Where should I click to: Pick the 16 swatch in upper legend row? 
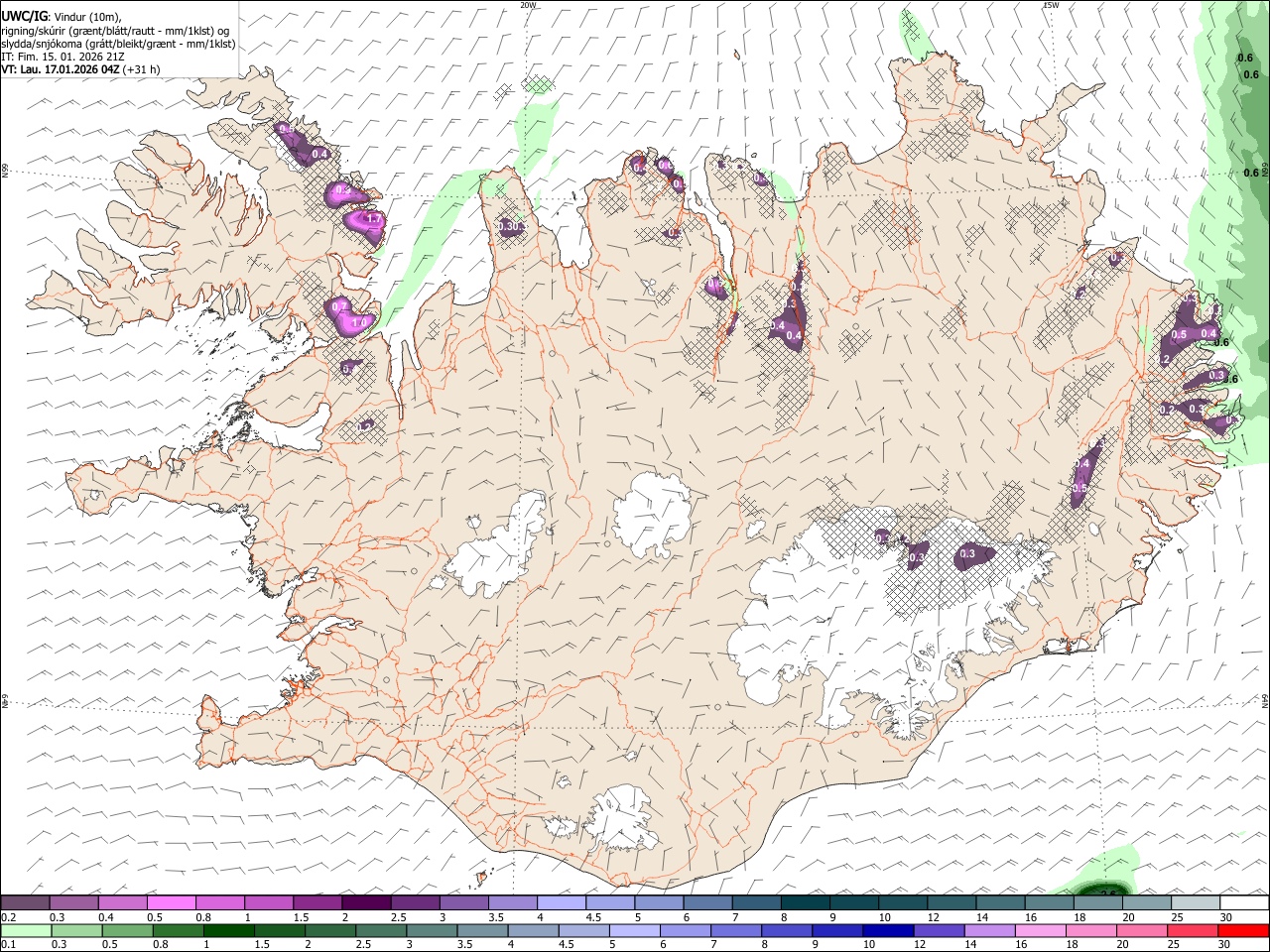1050,902
